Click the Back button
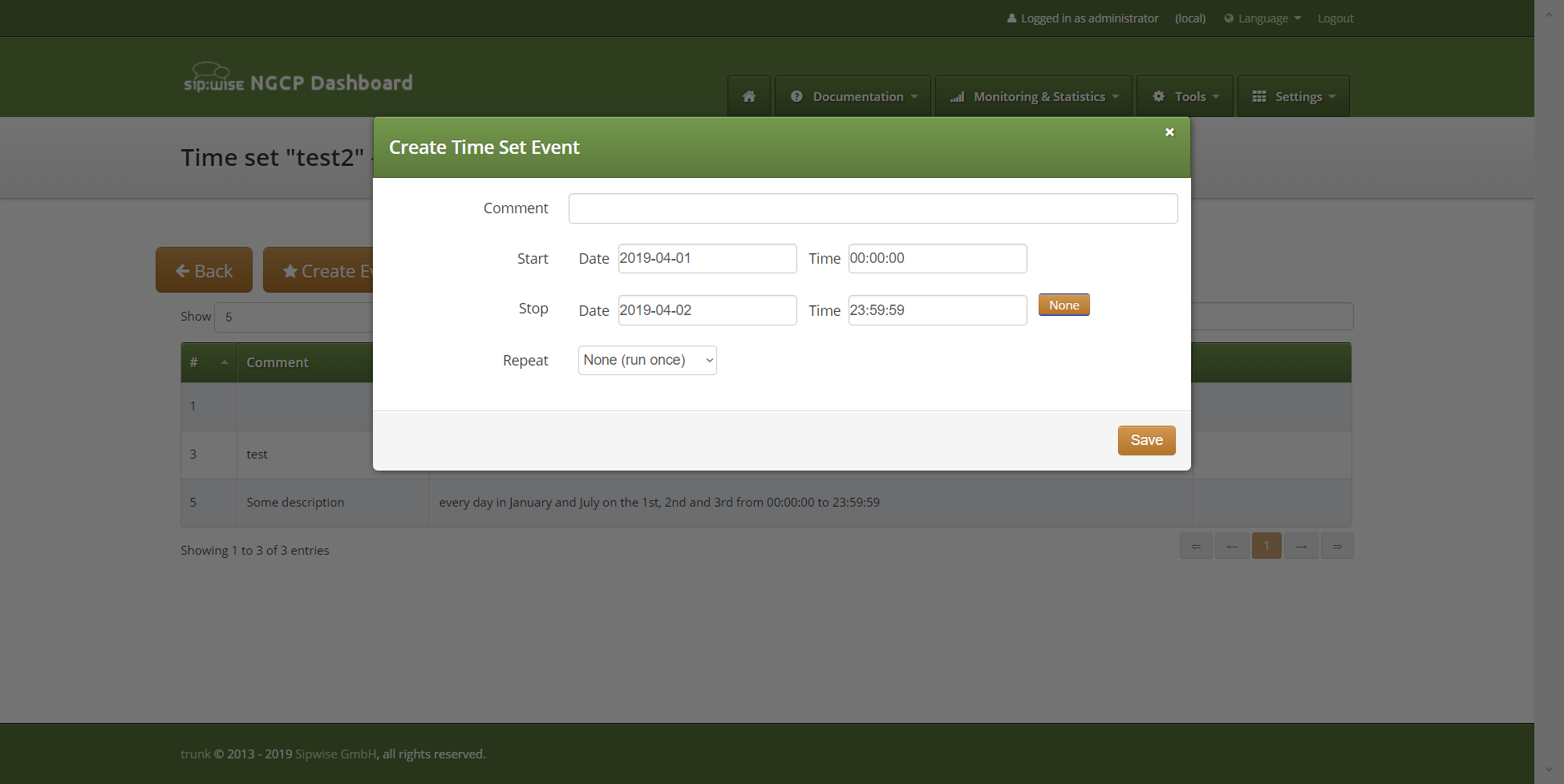This screenshot has height=784, width=1564. pos(204,270)
